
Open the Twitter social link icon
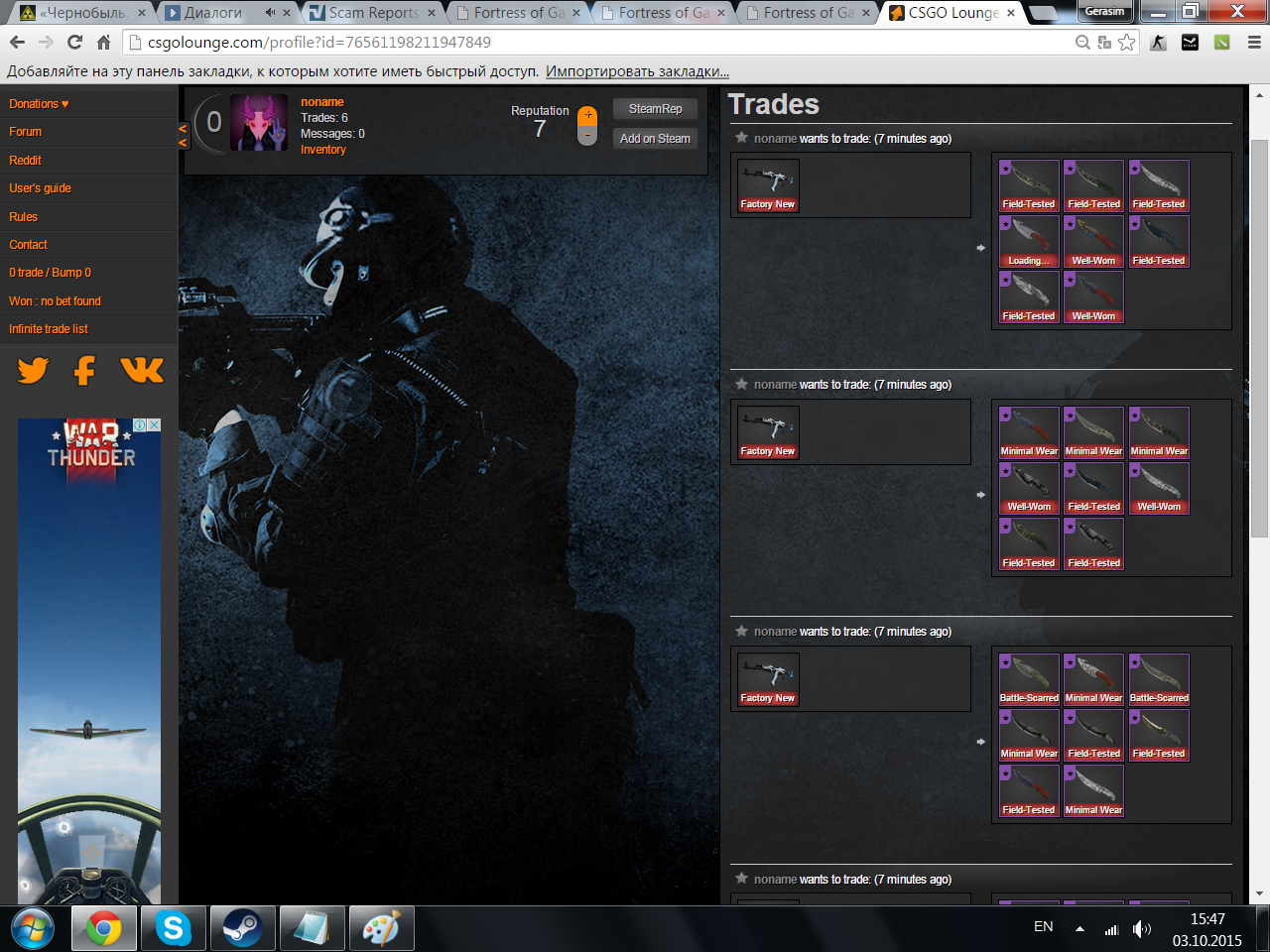[33, 370]
